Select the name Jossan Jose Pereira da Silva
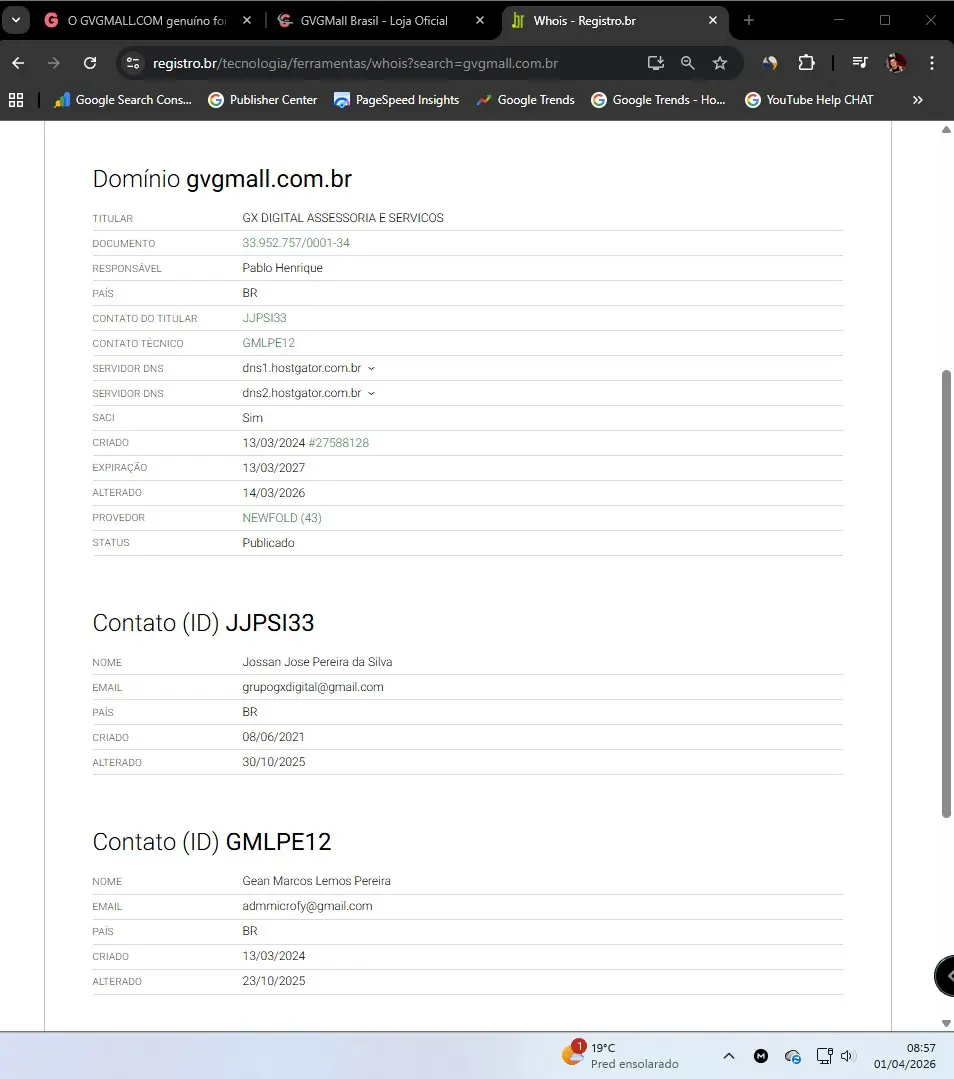Image resolution: width=954 pixels, height=1079 pixels. (x=317, y=662)
